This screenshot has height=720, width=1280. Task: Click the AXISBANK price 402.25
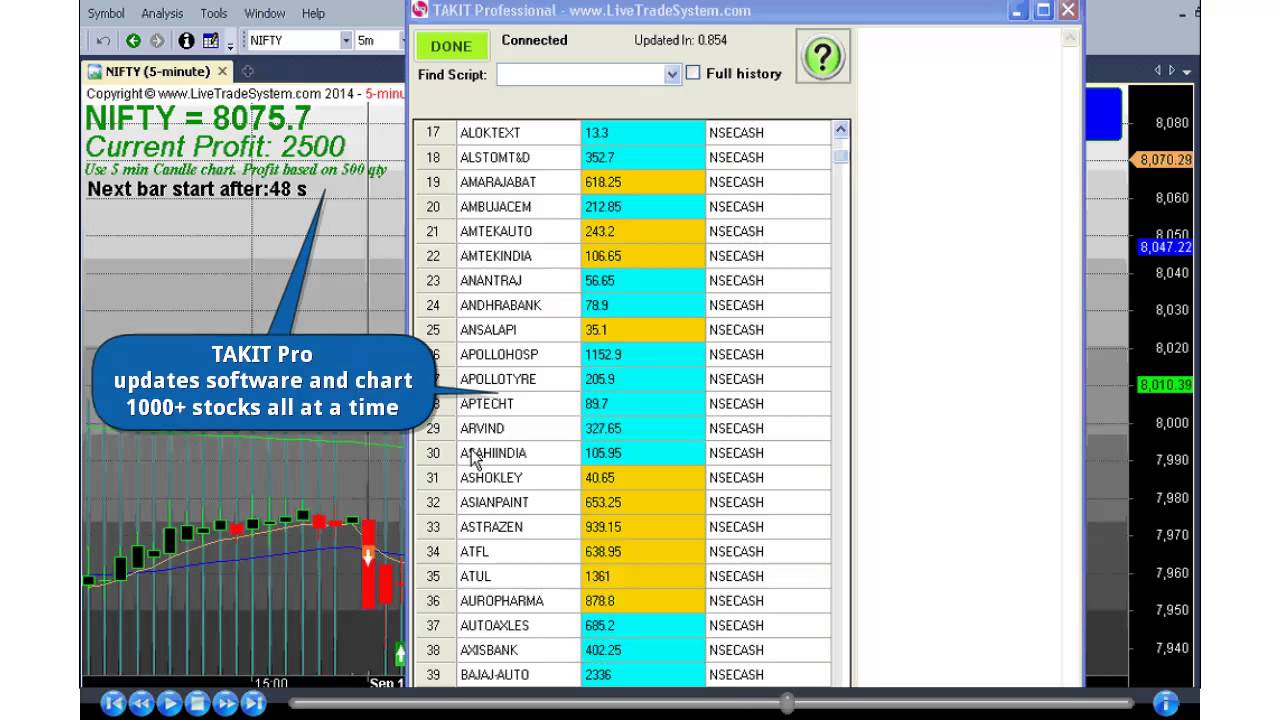[603, 650]
